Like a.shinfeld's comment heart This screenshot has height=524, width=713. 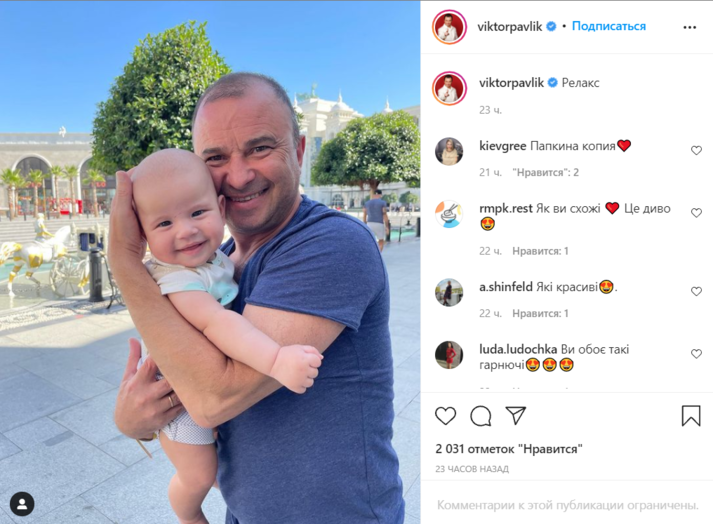696,291
